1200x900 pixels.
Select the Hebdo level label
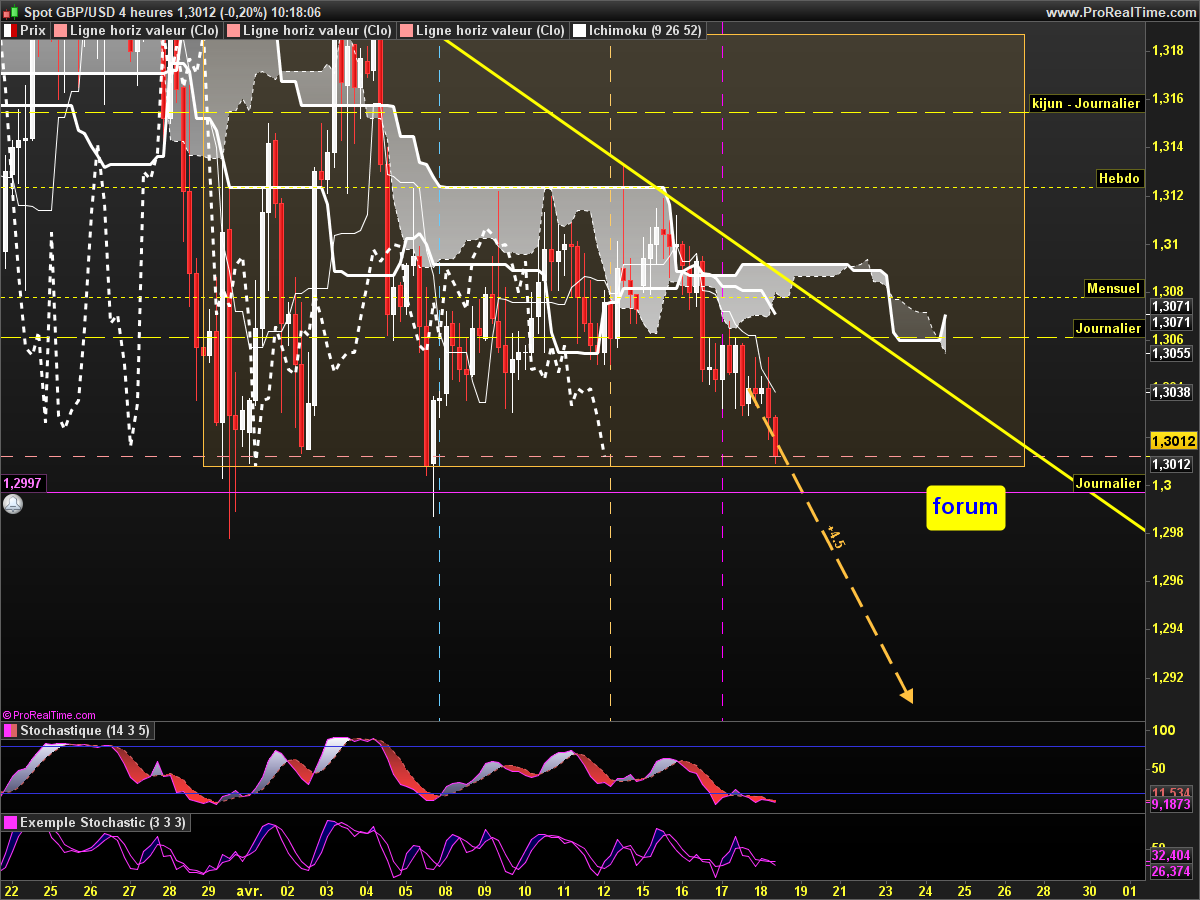1118,179
